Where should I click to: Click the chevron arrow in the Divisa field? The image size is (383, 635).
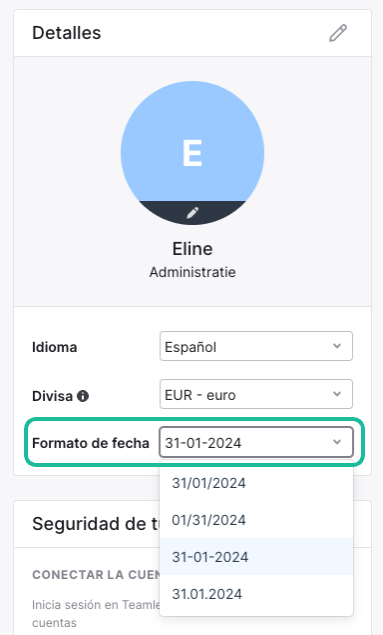(x=337, y=394)
